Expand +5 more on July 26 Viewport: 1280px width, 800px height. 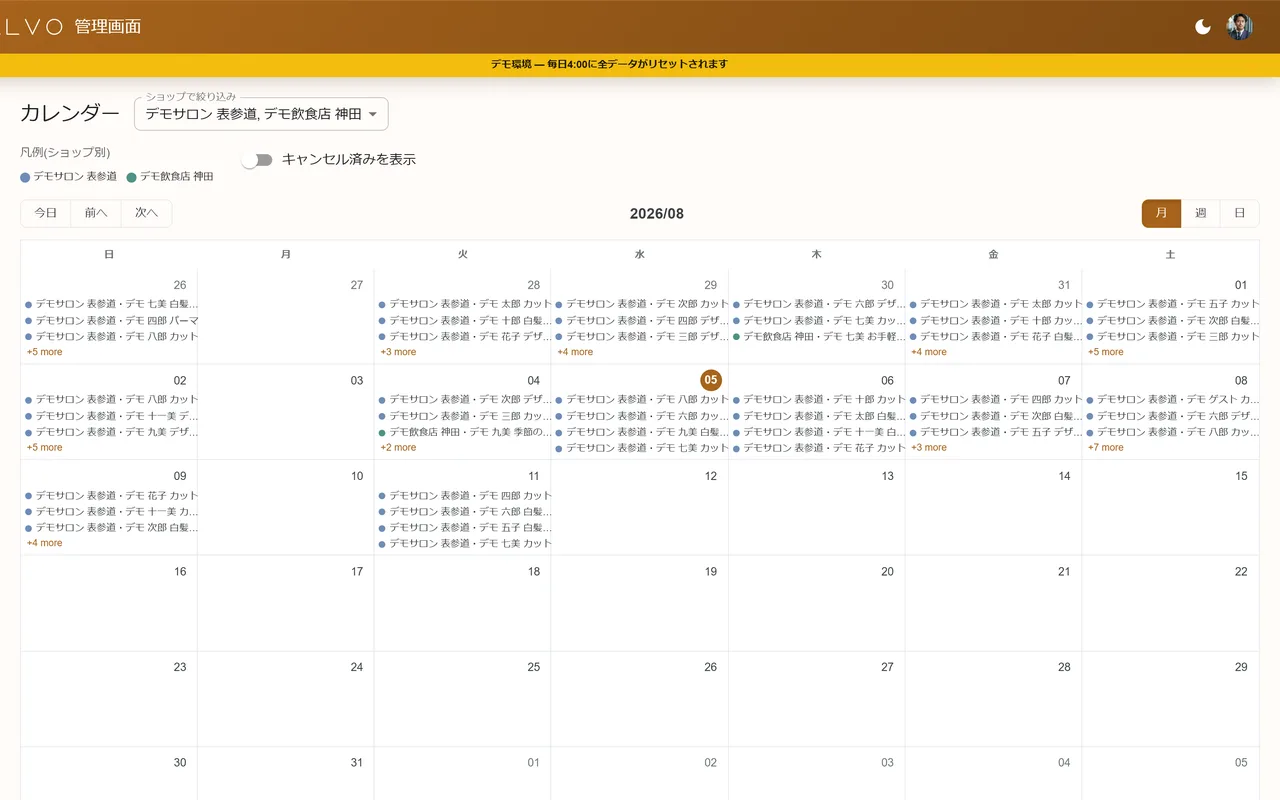pyautogui.click(x=45, y=352)
